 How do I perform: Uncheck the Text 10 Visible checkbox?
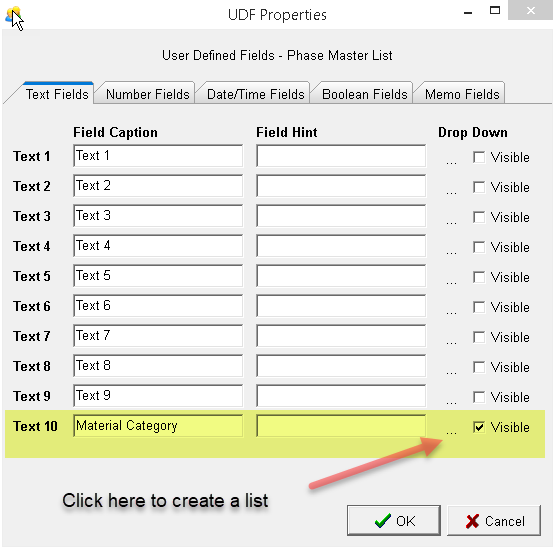(479, 427)
